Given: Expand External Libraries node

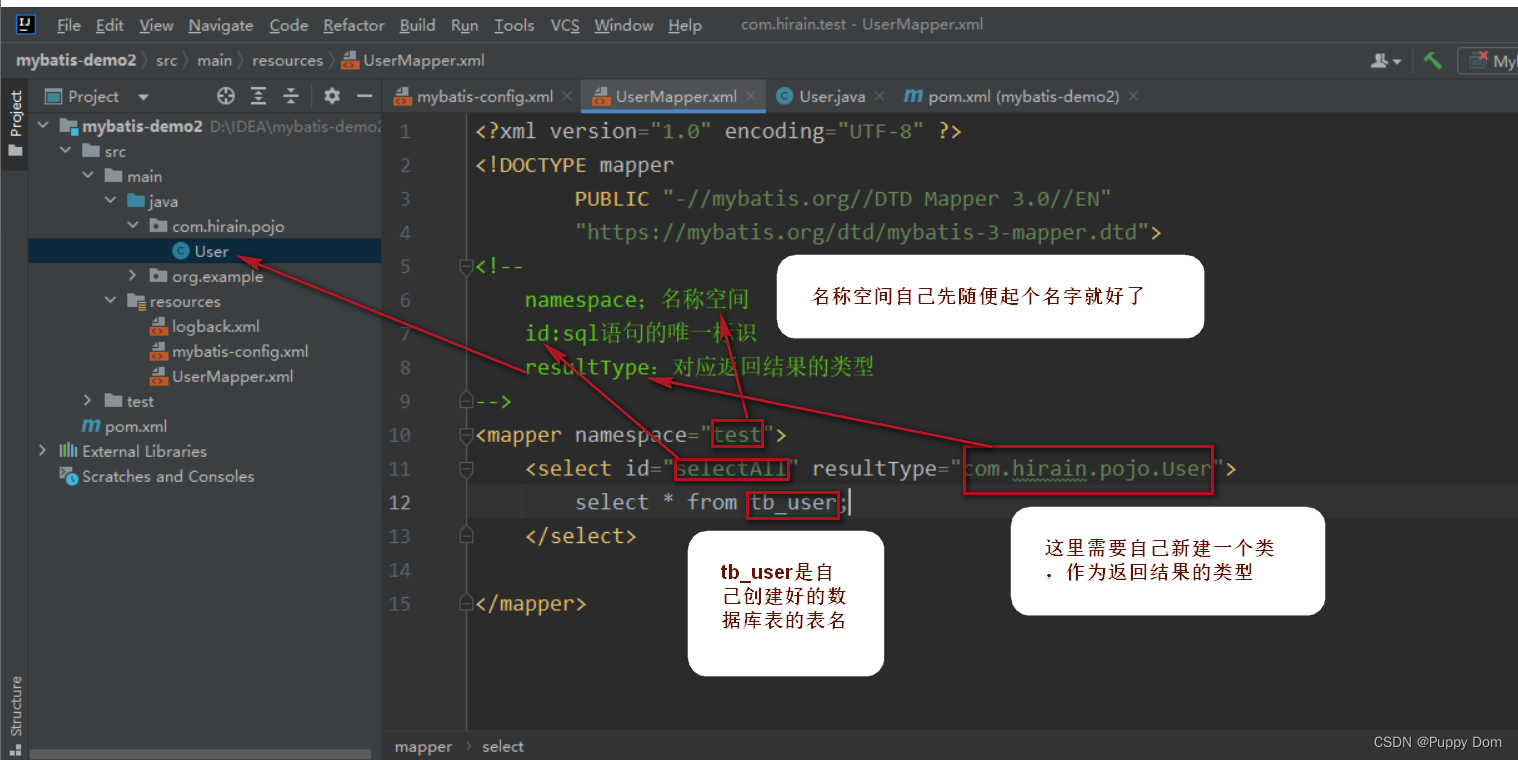Looking at the screenshot, I should [43, 451].
